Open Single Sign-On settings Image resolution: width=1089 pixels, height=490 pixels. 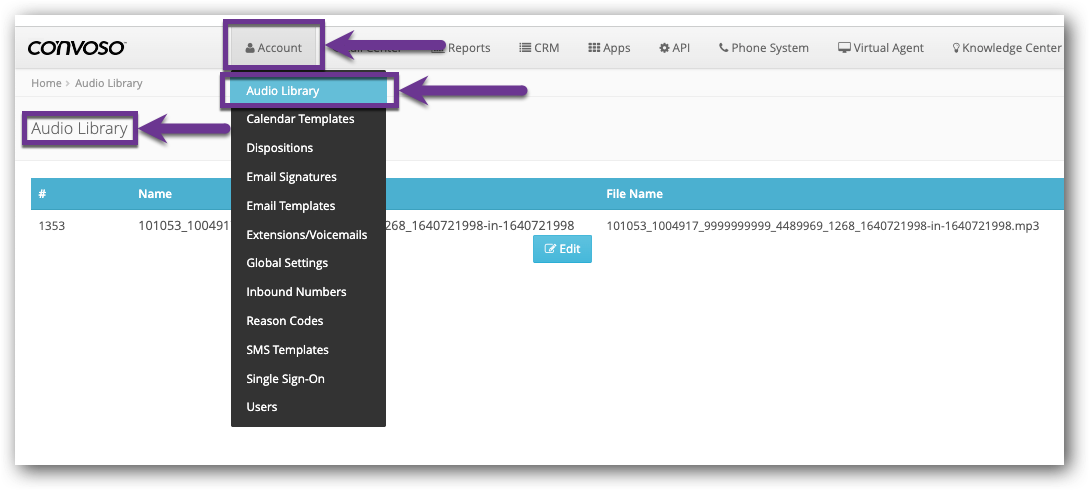(x=285, y=379)
